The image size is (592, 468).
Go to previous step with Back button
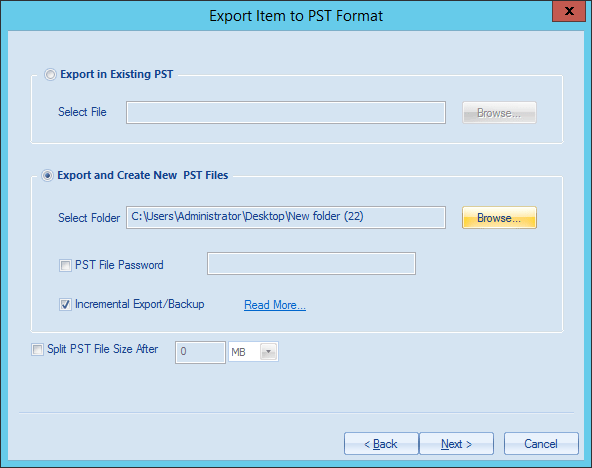[x=381, y=444]
